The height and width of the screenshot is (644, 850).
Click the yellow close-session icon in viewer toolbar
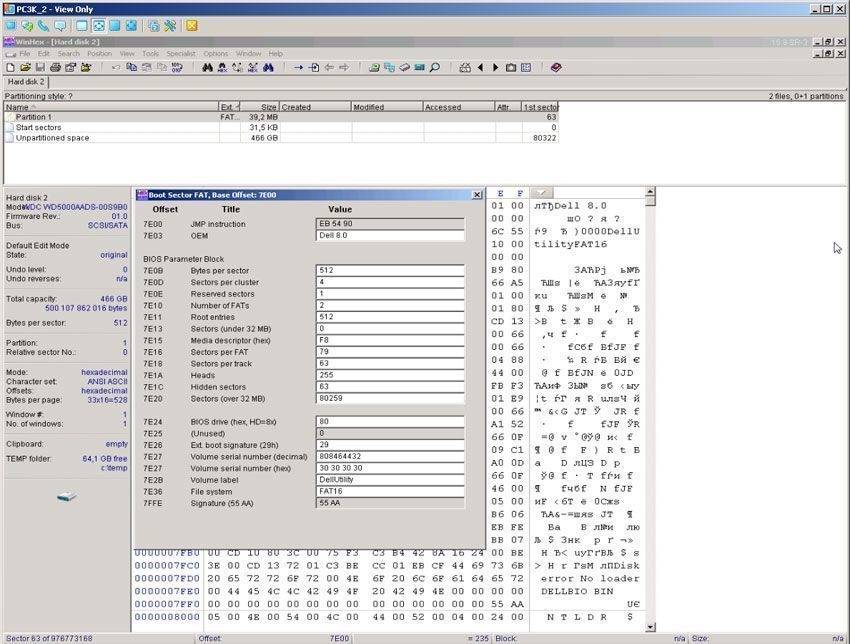(191, 25)
